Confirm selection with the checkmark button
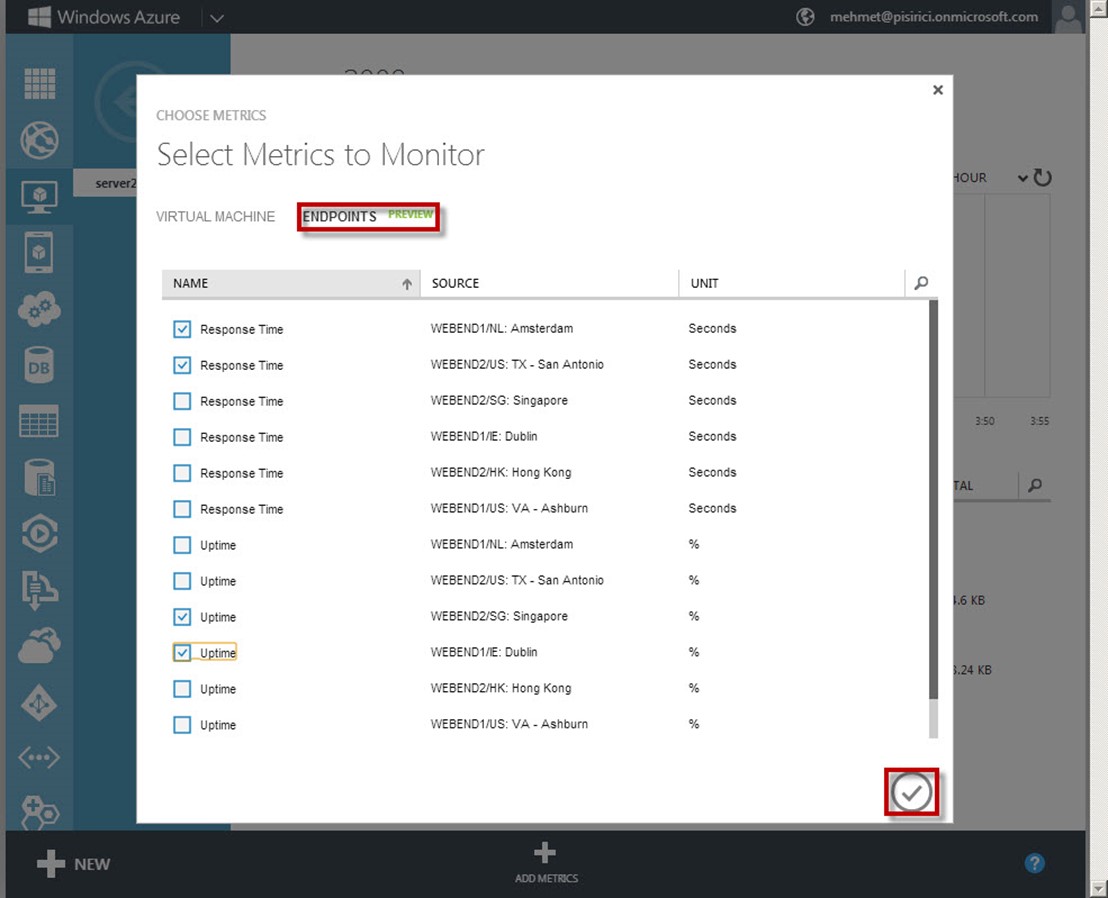Viewport: 1108px width, 898px height. click(912, 793)
